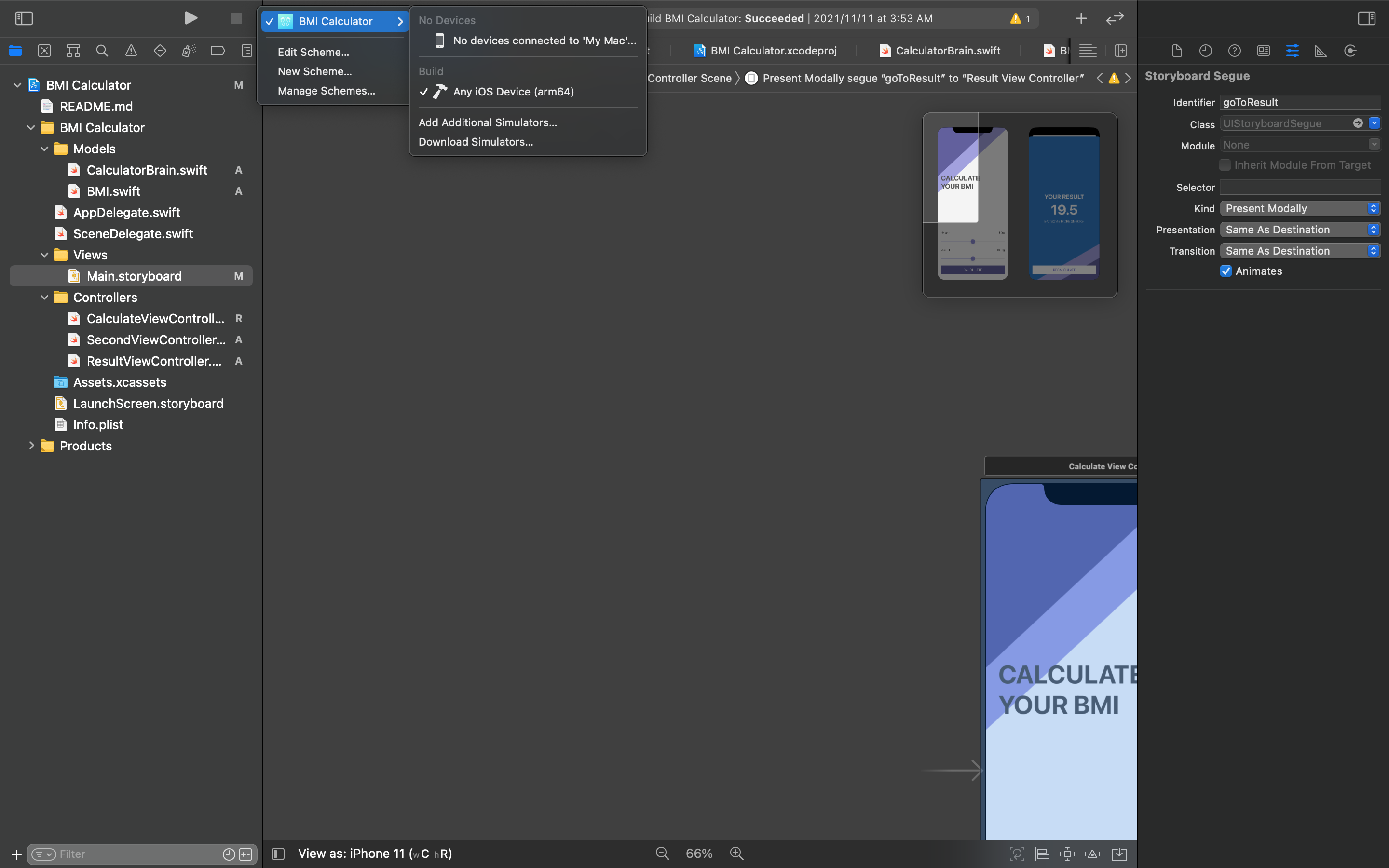Open the Find navigator magnifier icon
This screenshot has width=1389, height=868.
[102, 51]
